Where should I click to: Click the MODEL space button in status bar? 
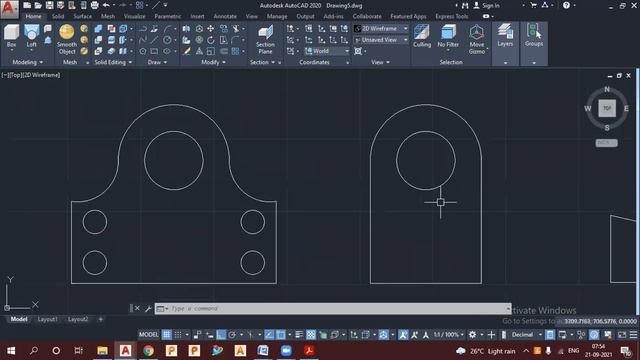pyautogui.click(x=149, y=335)
